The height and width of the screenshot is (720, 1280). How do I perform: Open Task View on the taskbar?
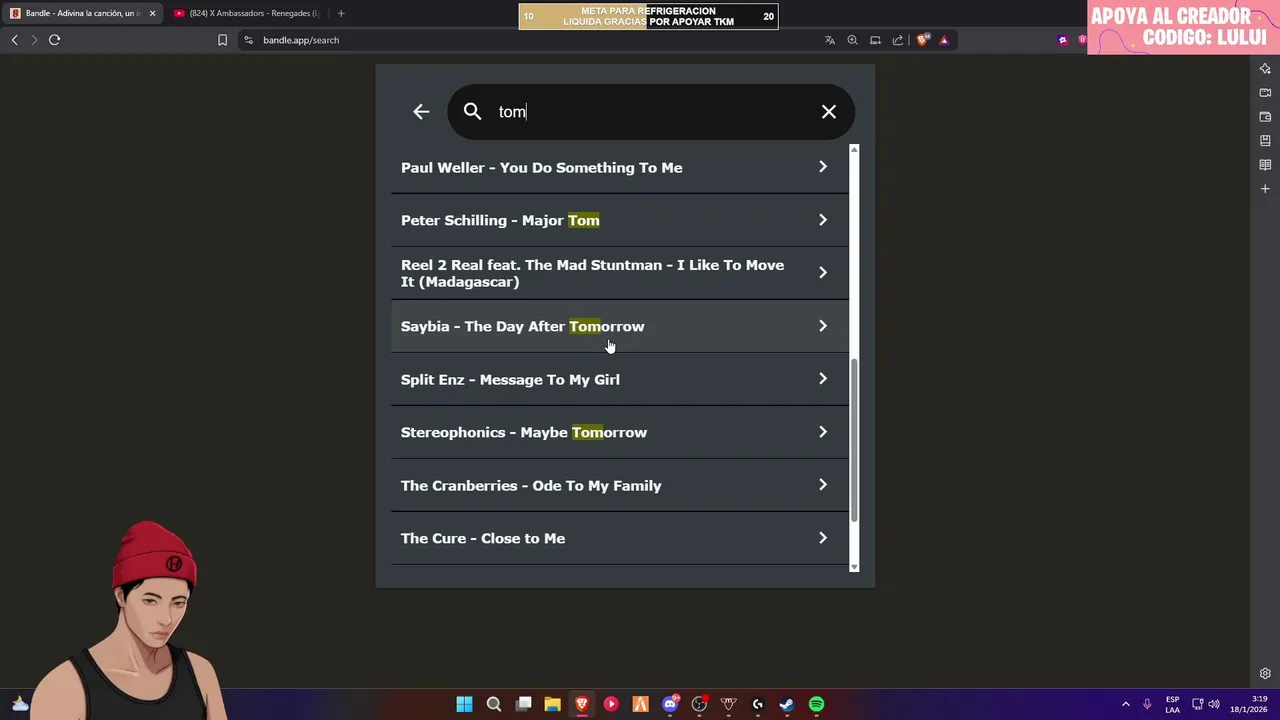pyautogui.click(x=523, y=704)
